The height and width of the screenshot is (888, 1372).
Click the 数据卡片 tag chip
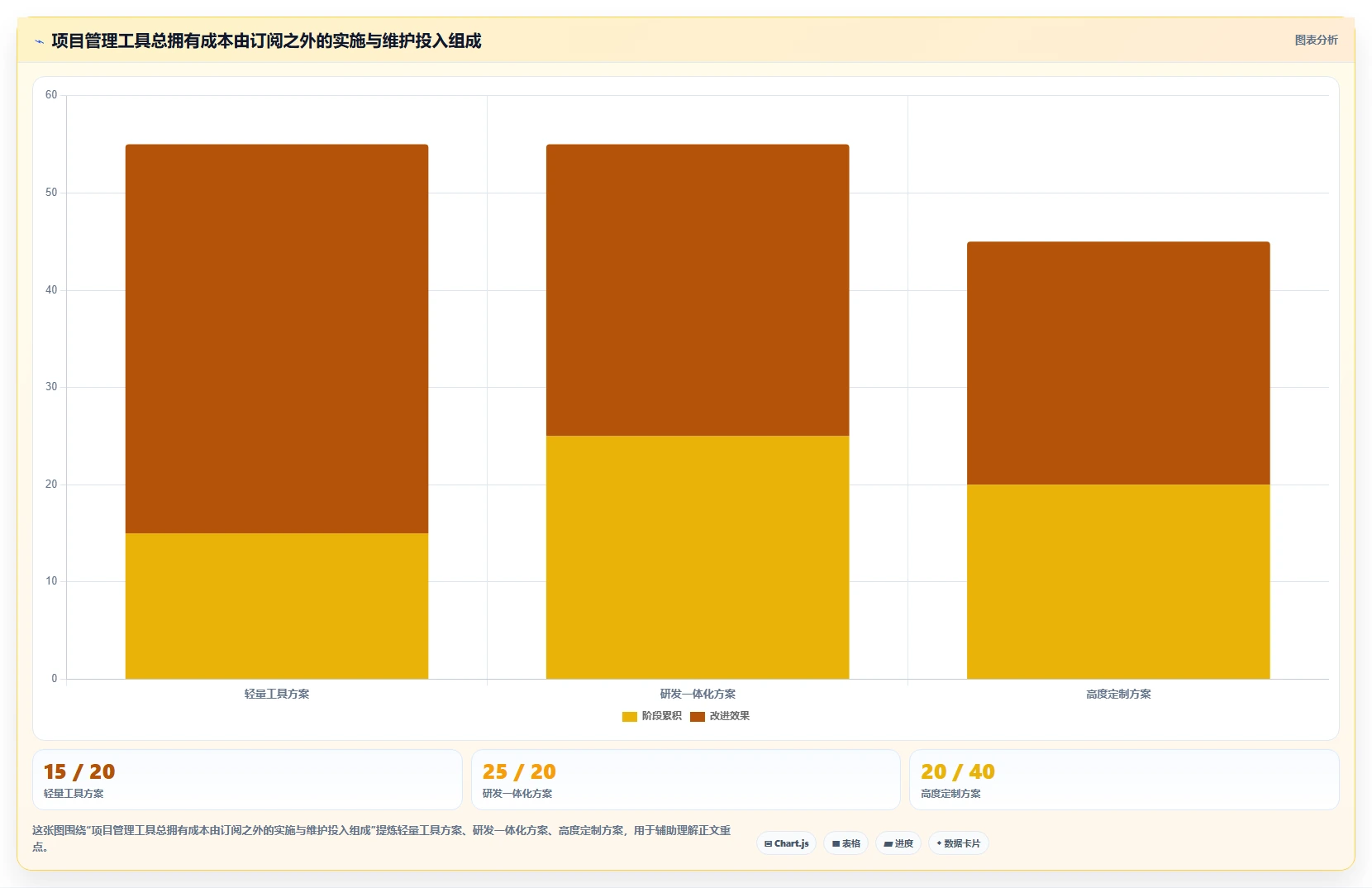pos(959,843)
